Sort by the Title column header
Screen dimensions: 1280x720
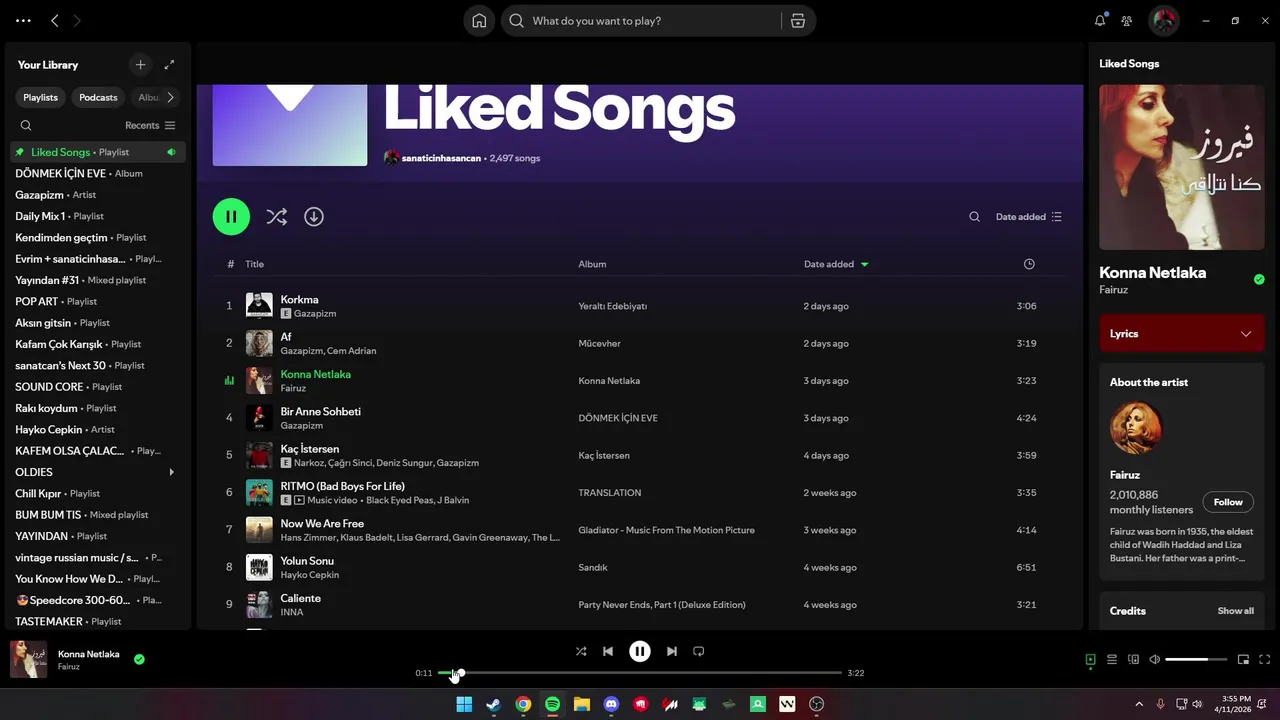click(x=255, y=264)
